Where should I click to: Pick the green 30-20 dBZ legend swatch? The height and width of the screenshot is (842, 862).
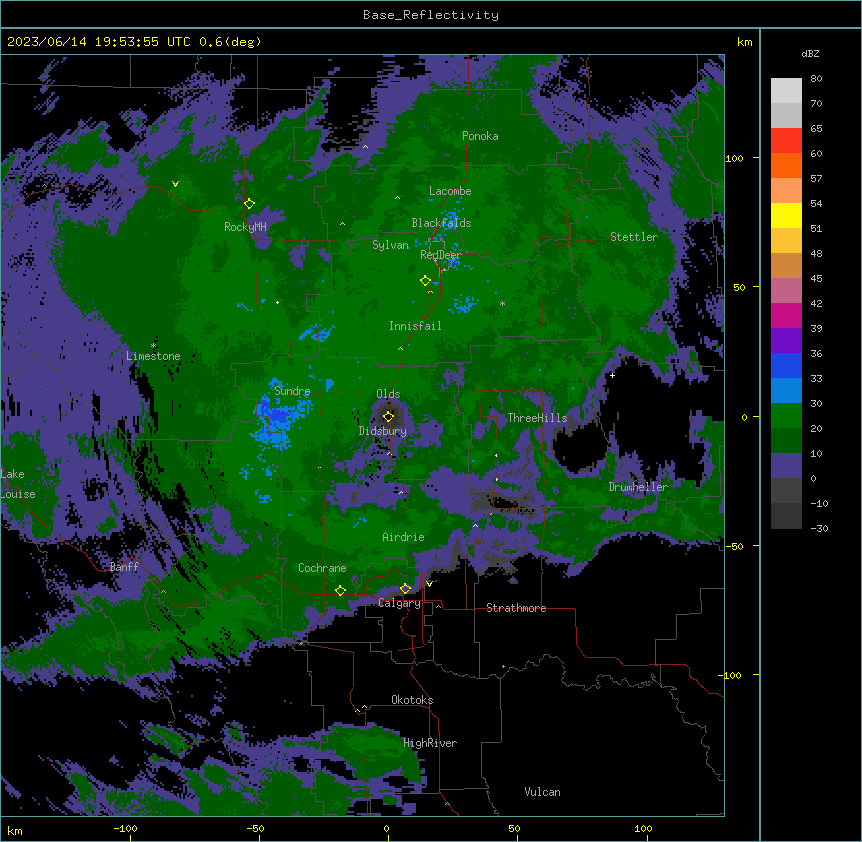pyautogui.click(x=786, y=416)
